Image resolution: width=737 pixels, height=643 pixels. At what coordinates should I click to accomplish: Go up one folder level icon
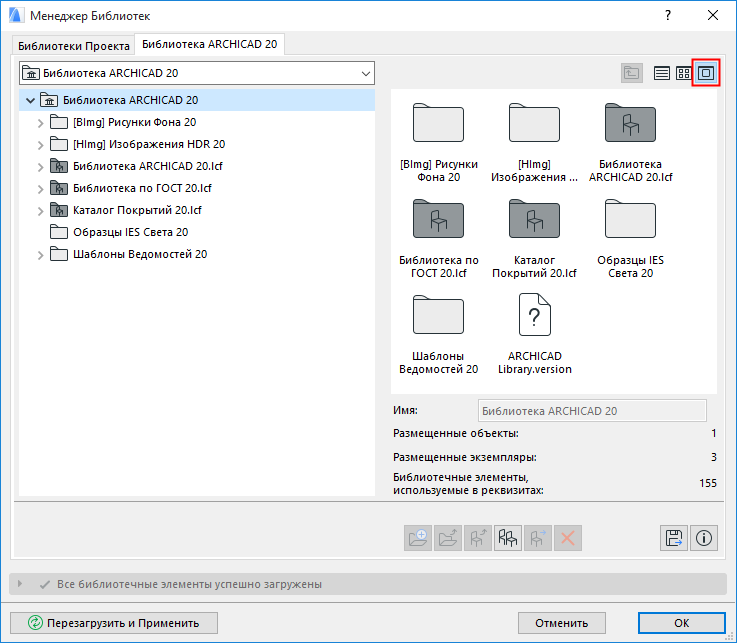click(631, 73)
